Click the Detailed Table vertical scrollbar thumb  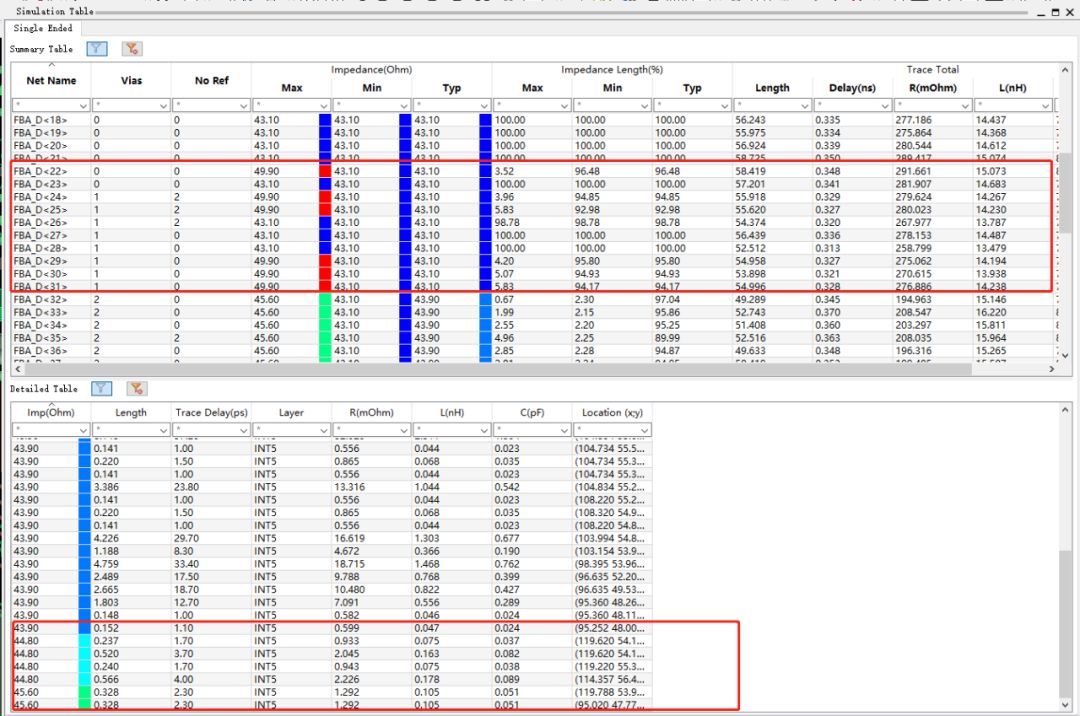tap(1065, 626)
